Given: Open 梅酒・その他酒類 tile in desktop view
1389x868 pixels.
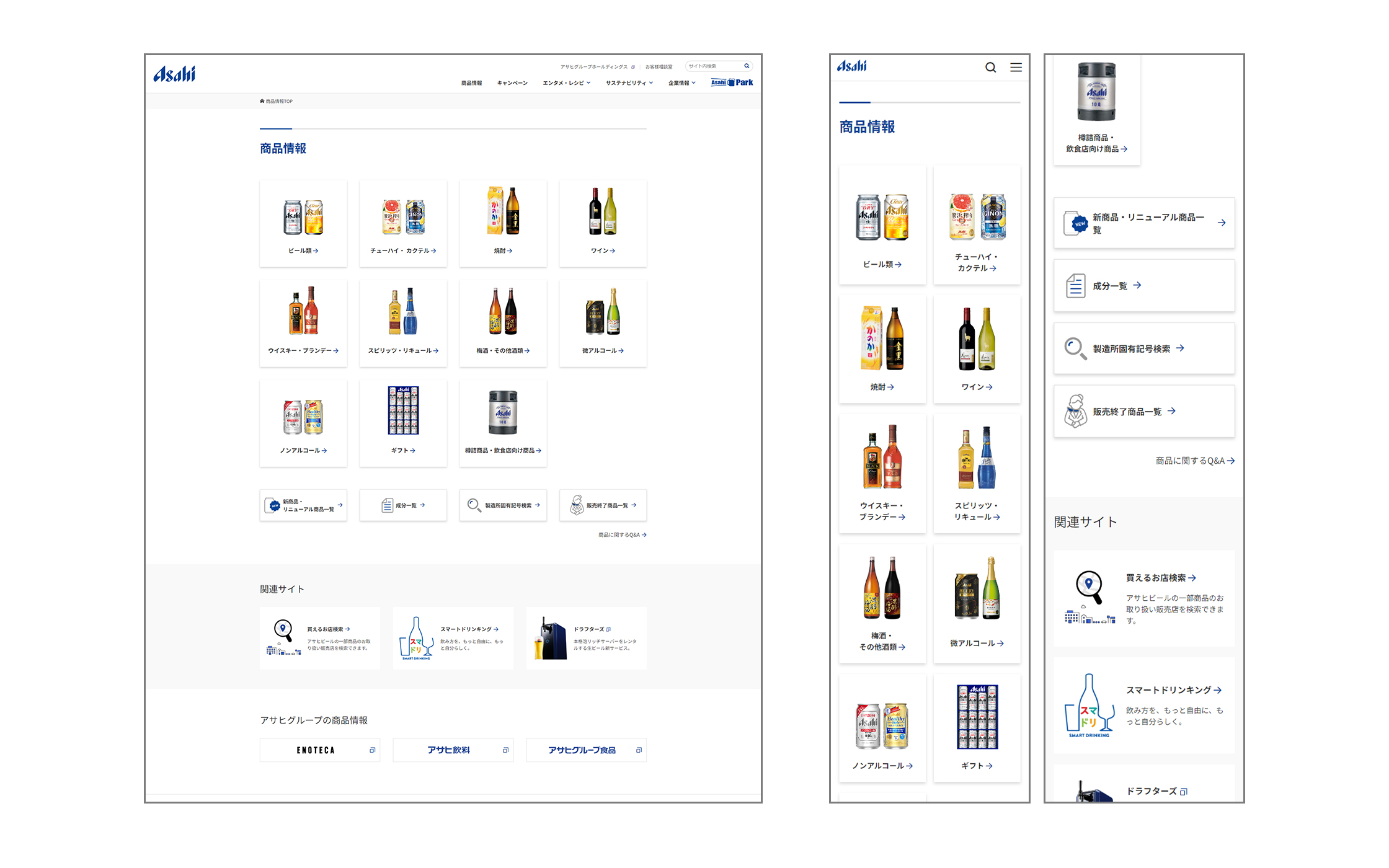Looking at the screenshot, I should tap(503, 324).
